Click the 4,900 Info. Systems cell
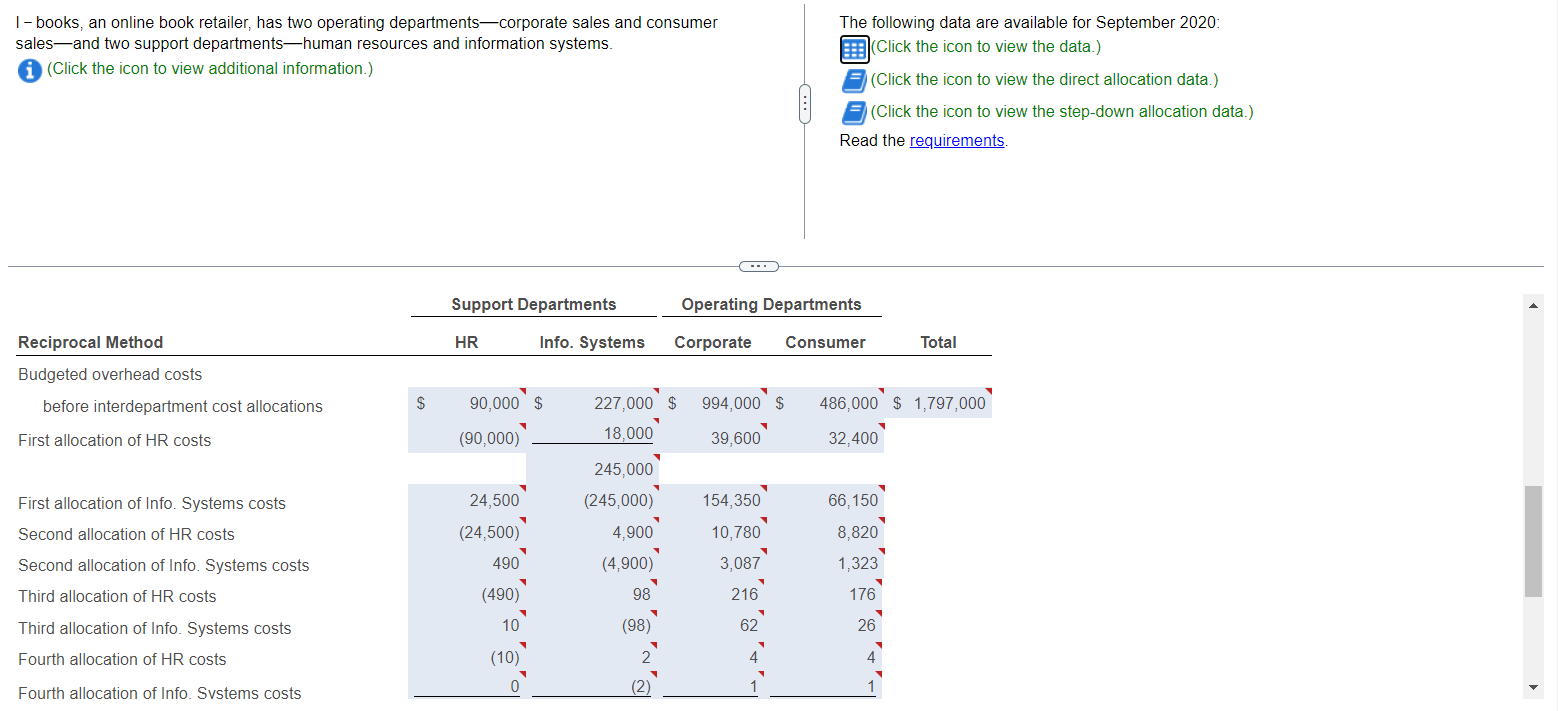Image resolution: width=1558 pixels, height=711 pixels. click(593, 532)
